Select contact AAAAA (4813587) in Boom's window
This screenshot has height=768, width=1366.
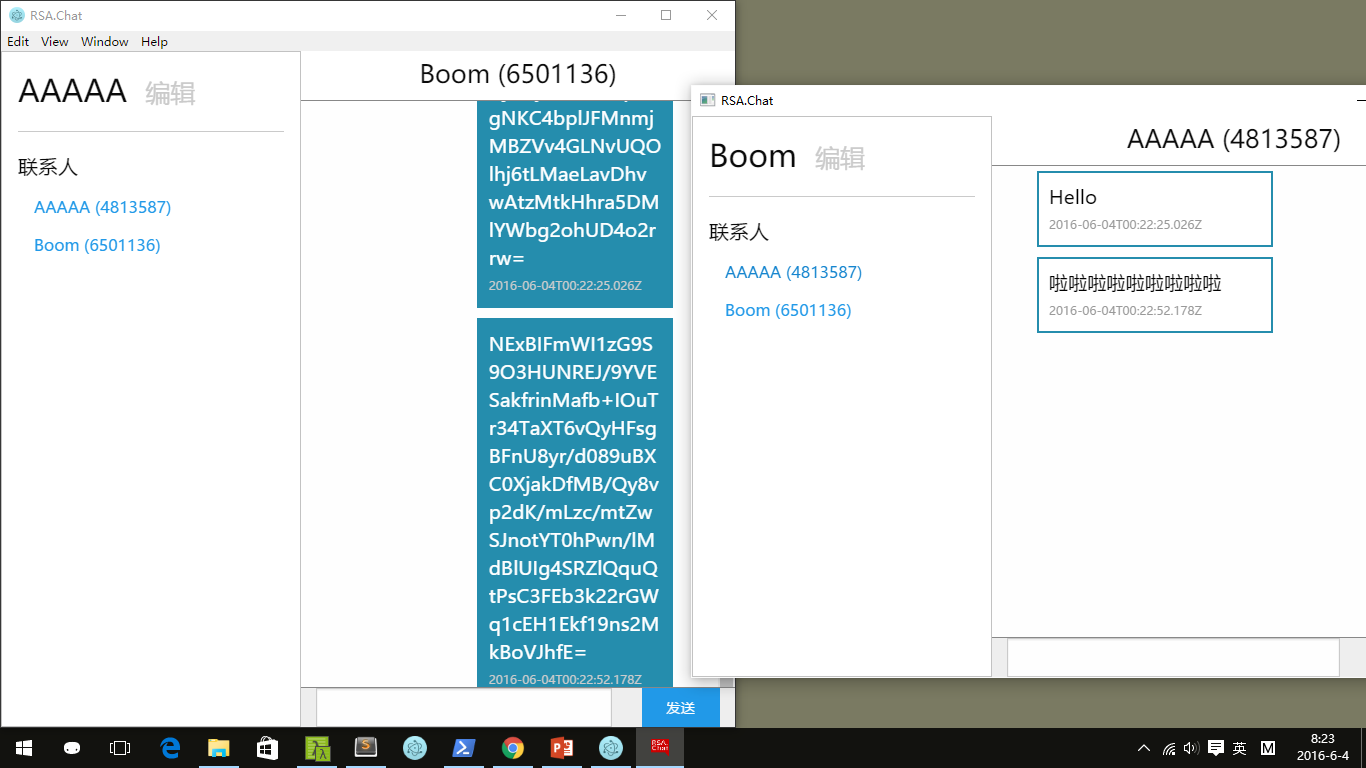coord(793,272)
